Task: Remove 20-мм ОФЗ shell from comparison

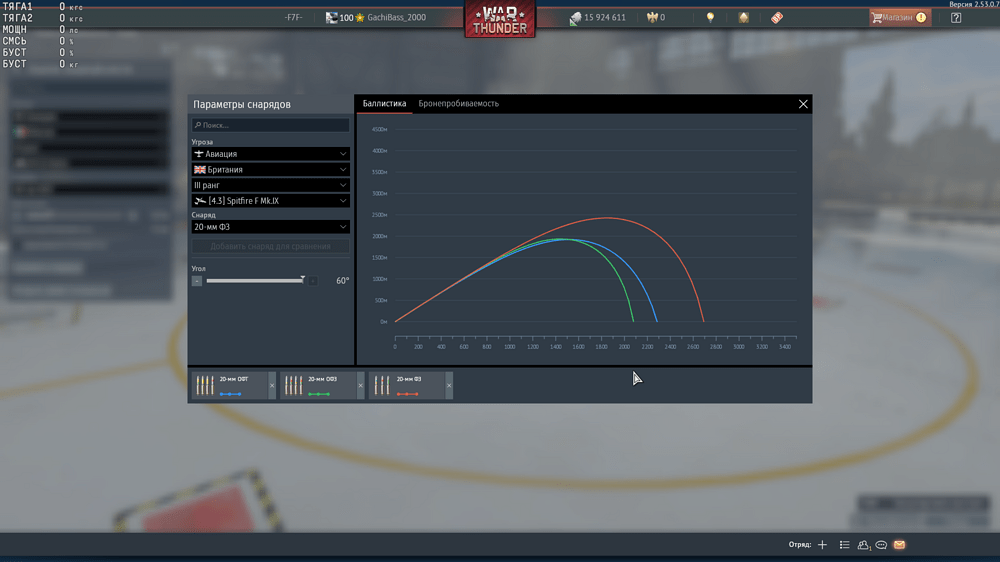Action: (360, 386)
